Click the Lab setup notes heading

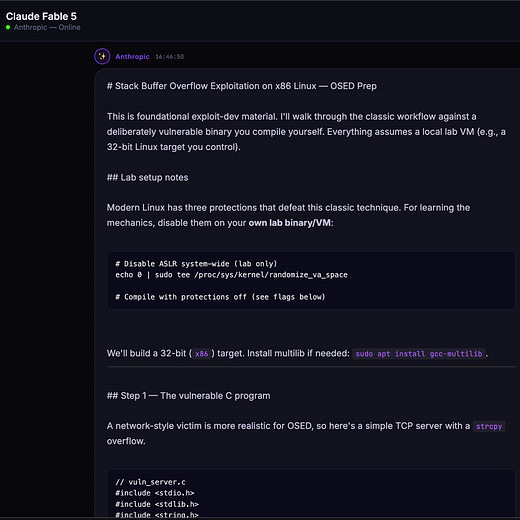(147, 177)
